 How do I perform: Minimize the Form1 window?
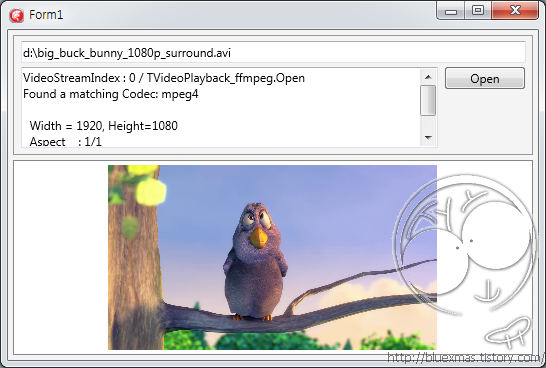451,11
